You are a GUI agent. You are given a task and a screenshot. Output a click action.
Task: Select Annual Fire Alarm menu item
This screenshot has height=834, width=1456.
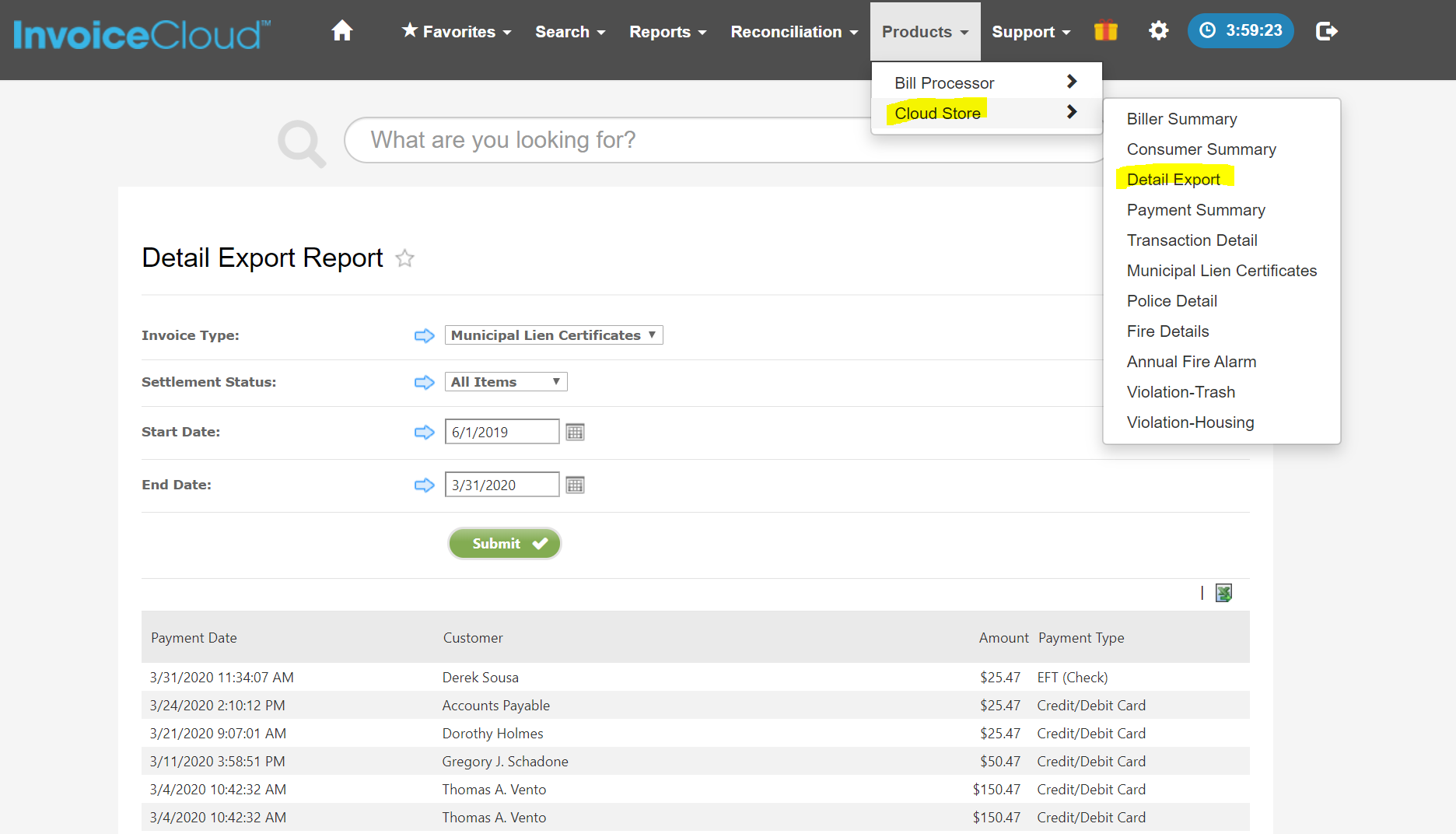[1191, 362]
